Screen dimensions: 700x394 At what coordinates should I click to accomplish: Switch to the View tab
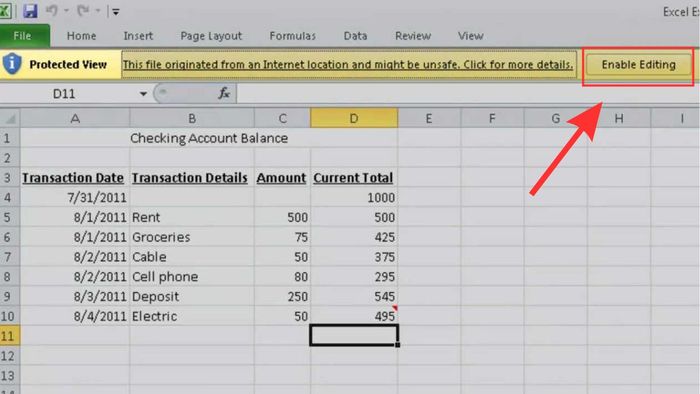click(471, 36)
